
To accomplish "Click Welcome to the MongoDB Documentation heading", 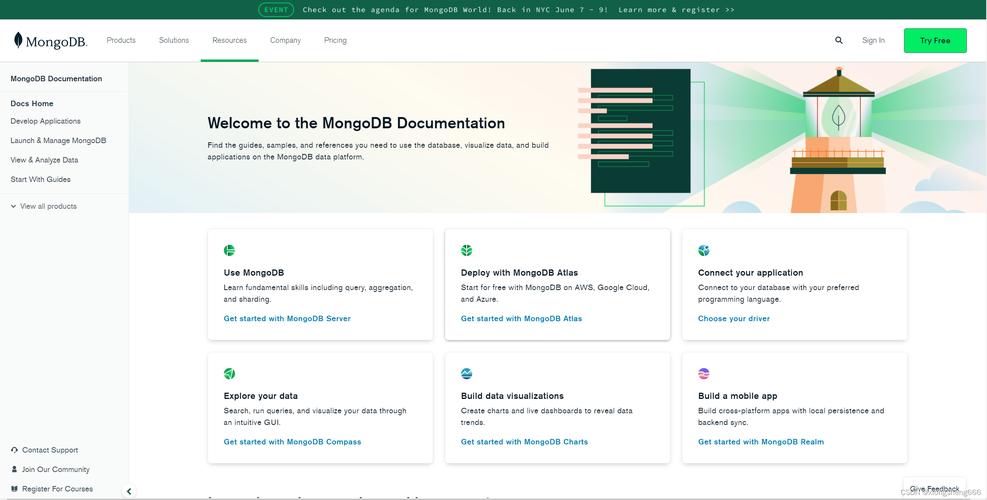I will (x=356, y=123).
